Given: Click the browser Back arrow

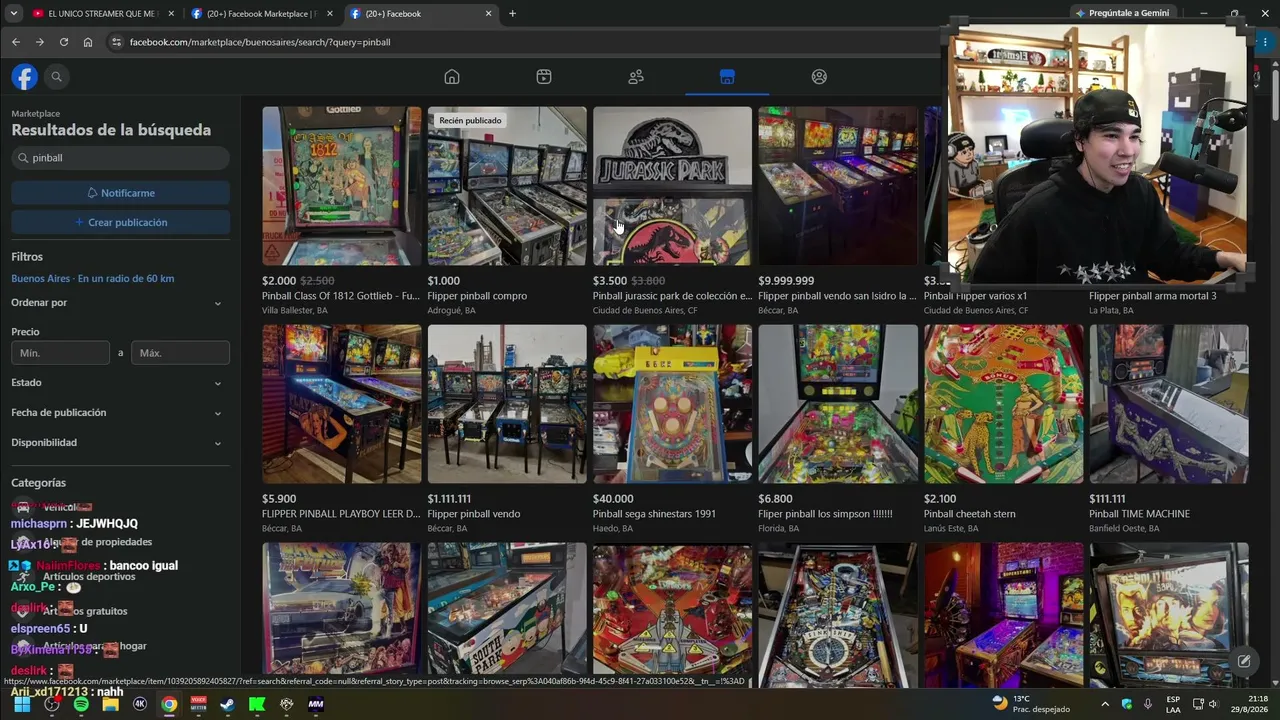Looking at the screenshot, I should (x=16, y=42).
